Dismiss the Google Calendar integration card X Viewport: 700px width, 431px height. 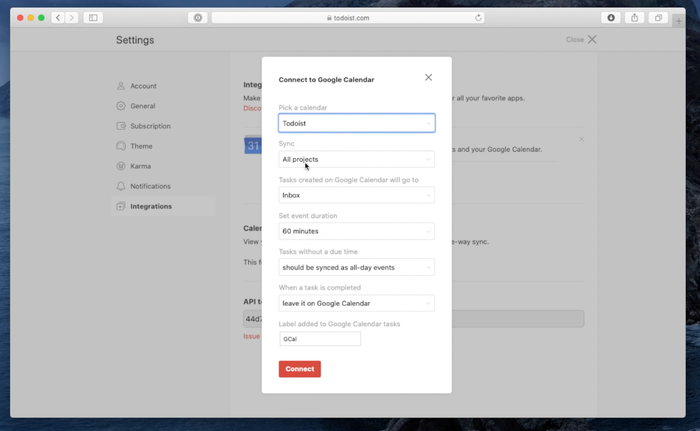(x=581, y=139)
